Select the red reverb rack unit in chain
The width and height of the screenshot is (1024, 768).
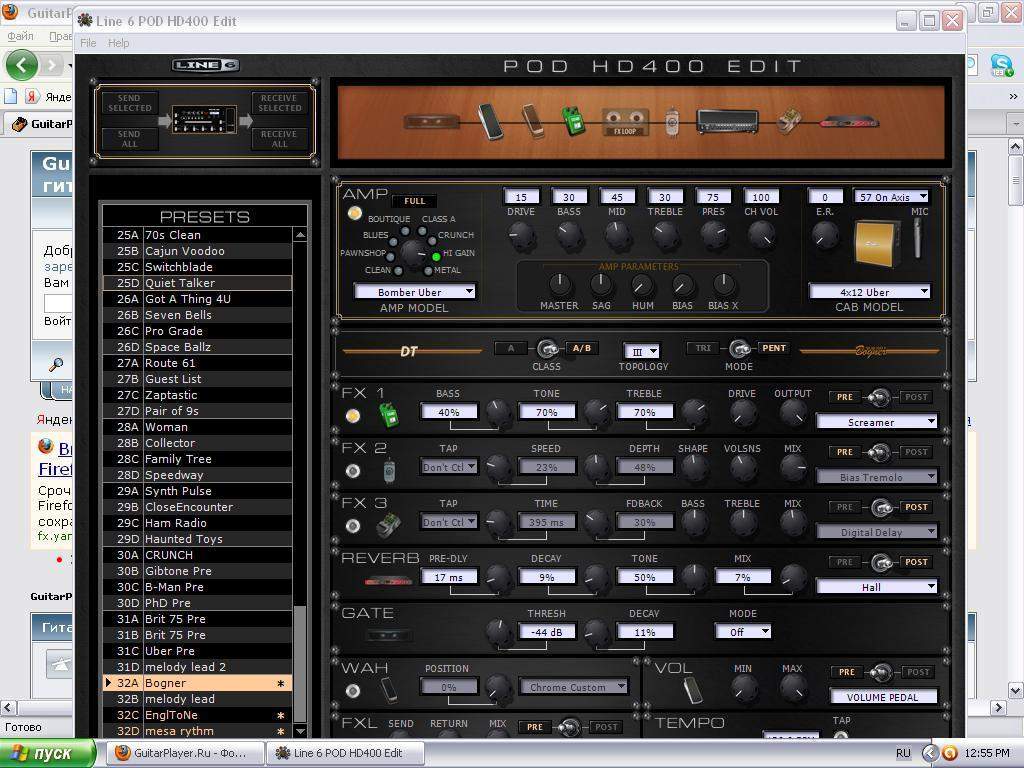849,123
